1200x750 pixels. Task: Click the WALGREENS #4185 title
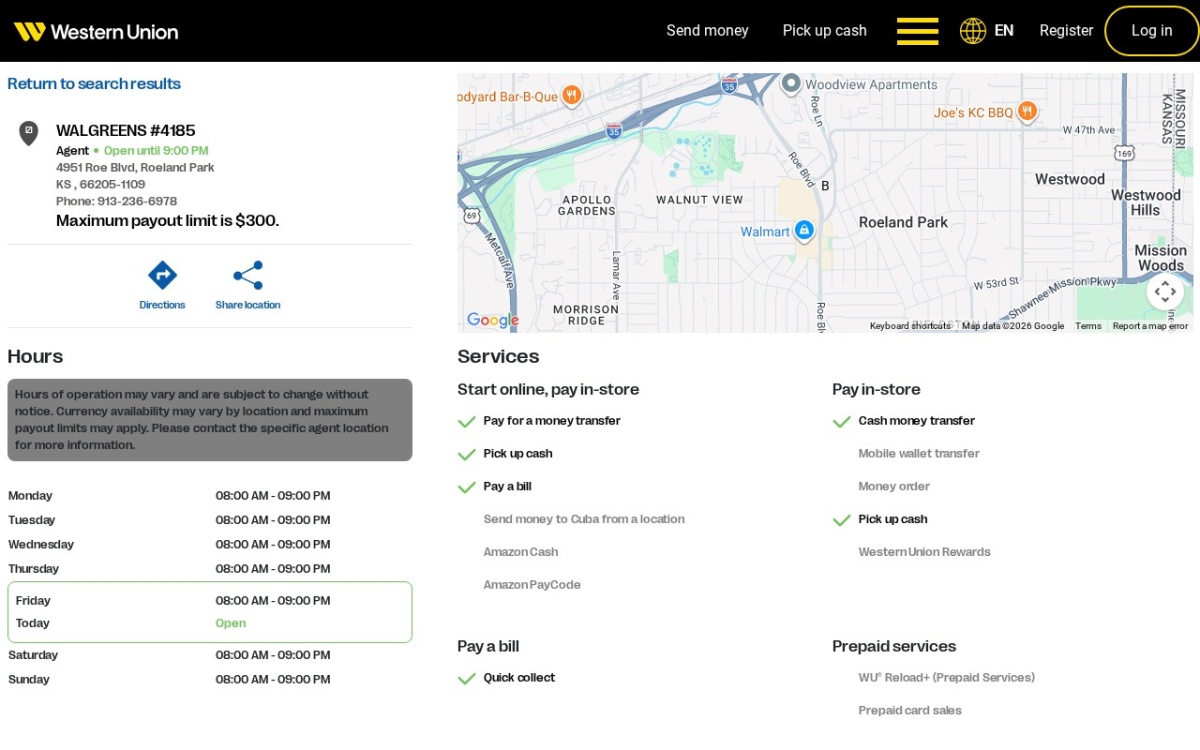(126, 130)
